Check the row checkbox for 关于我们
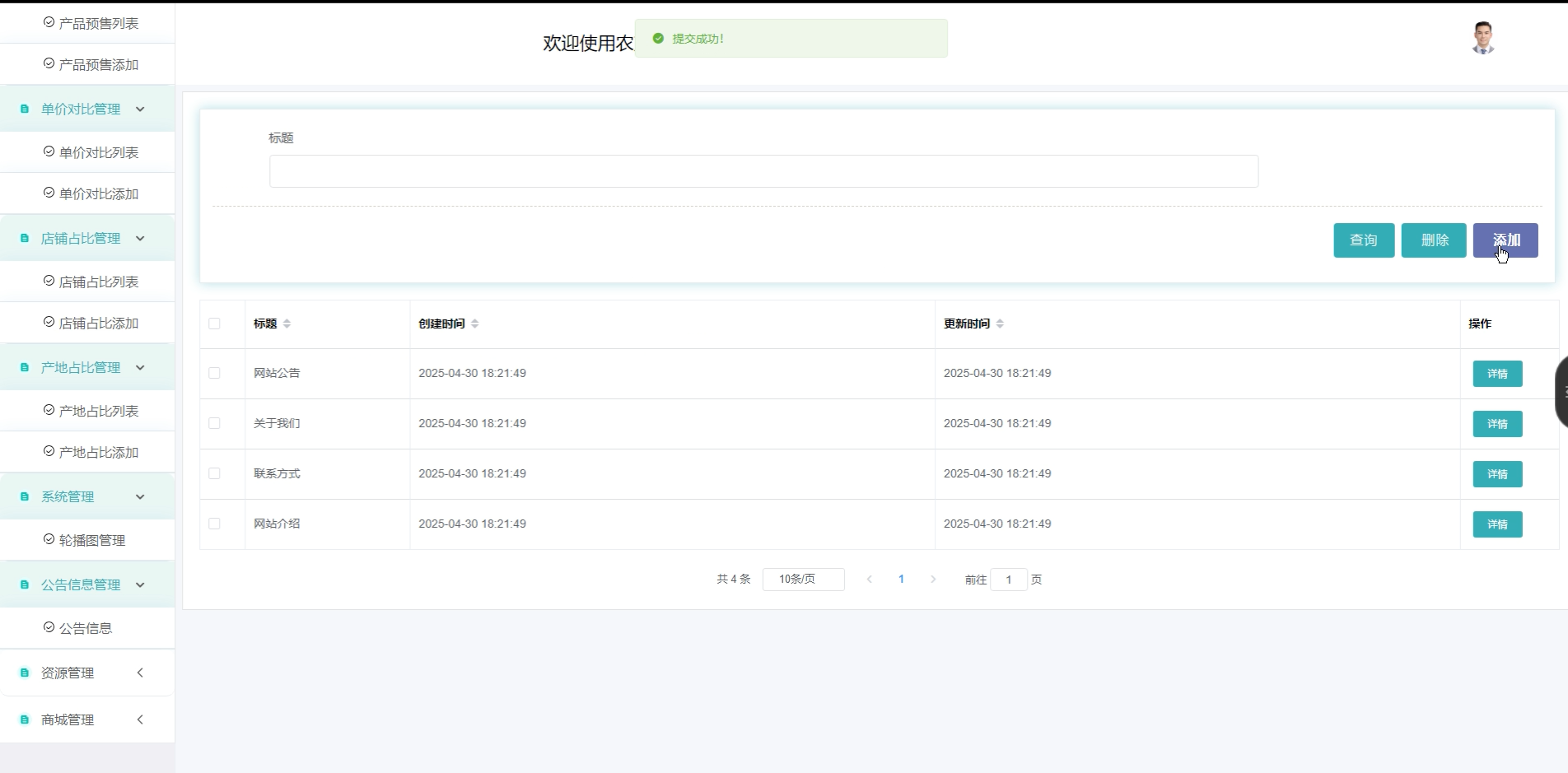This screenshot has height=773, width=1568. pos(214,423)
